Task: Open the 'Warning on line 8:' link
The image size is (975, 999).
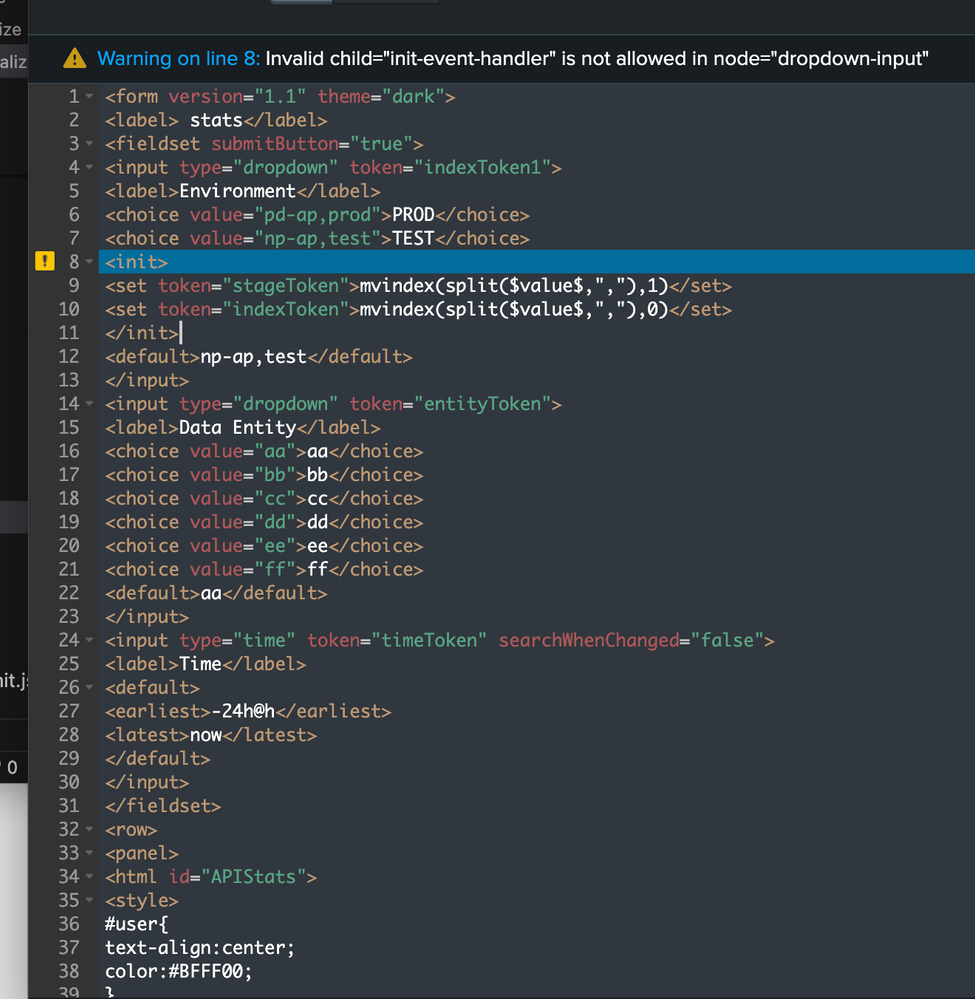Action: tap(178, 59)
